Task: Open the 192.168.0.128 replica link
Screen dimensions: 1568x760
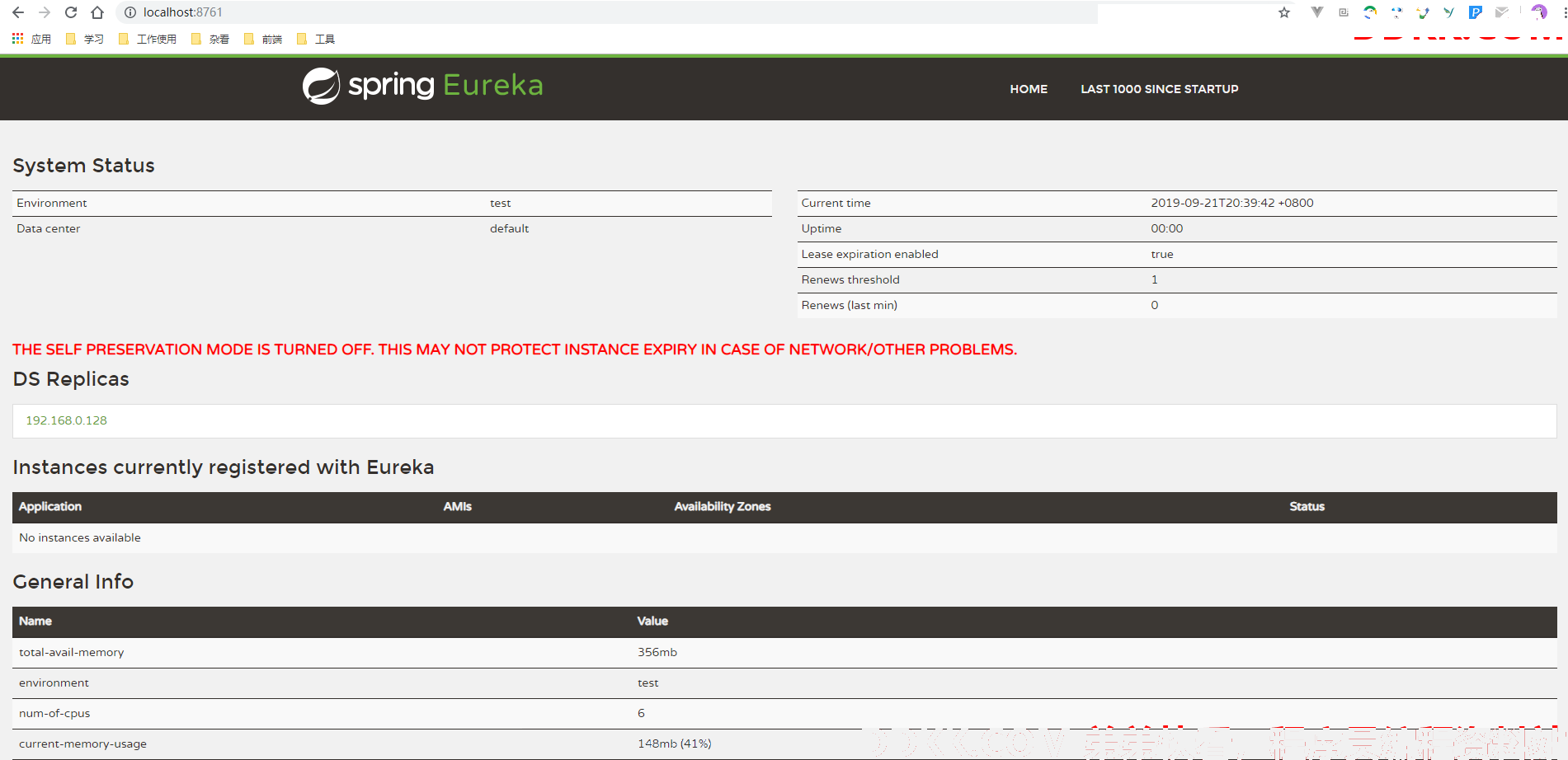Action: click(67, 420)
